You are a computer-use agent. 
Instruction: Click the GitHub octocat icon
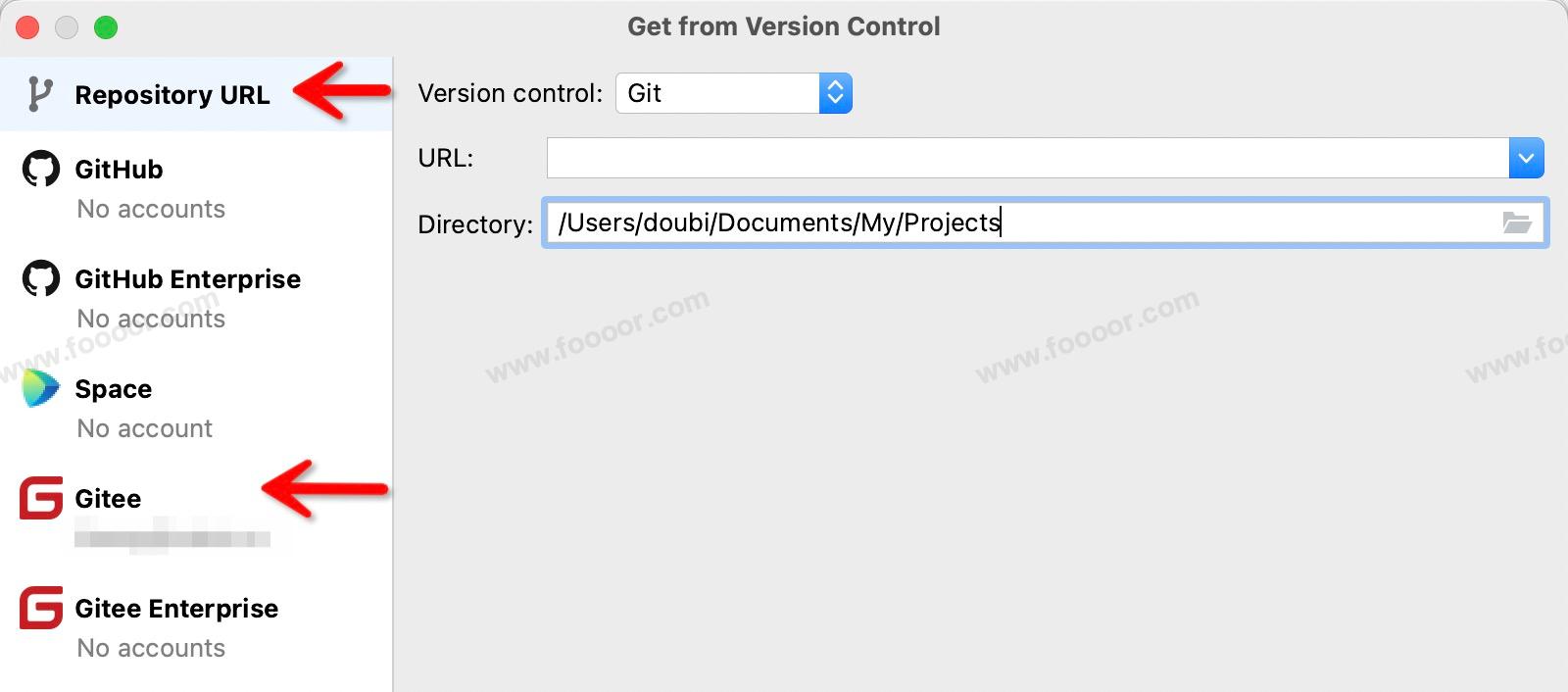pos(41,170)
